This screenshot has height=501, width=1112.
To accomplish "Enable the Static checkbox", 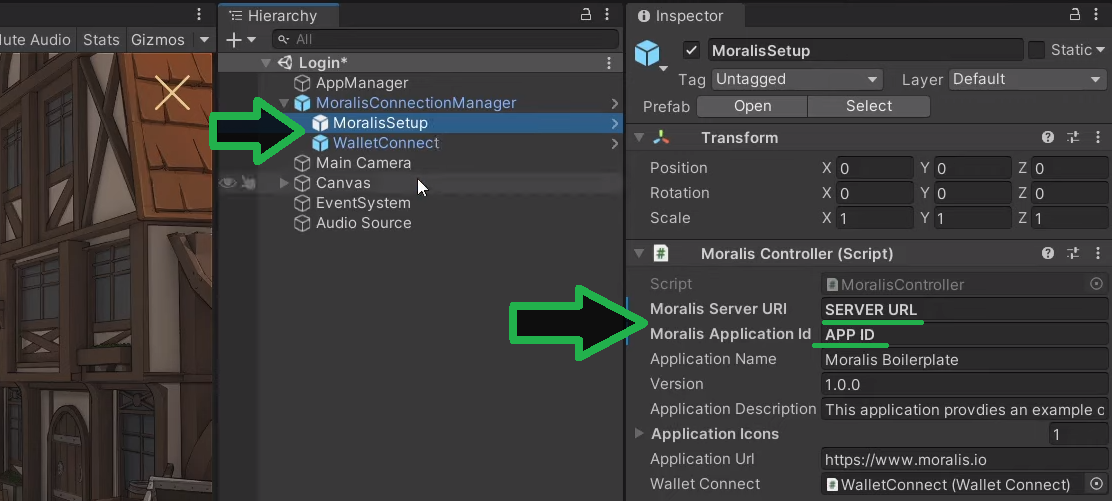I will (1036, 50).
